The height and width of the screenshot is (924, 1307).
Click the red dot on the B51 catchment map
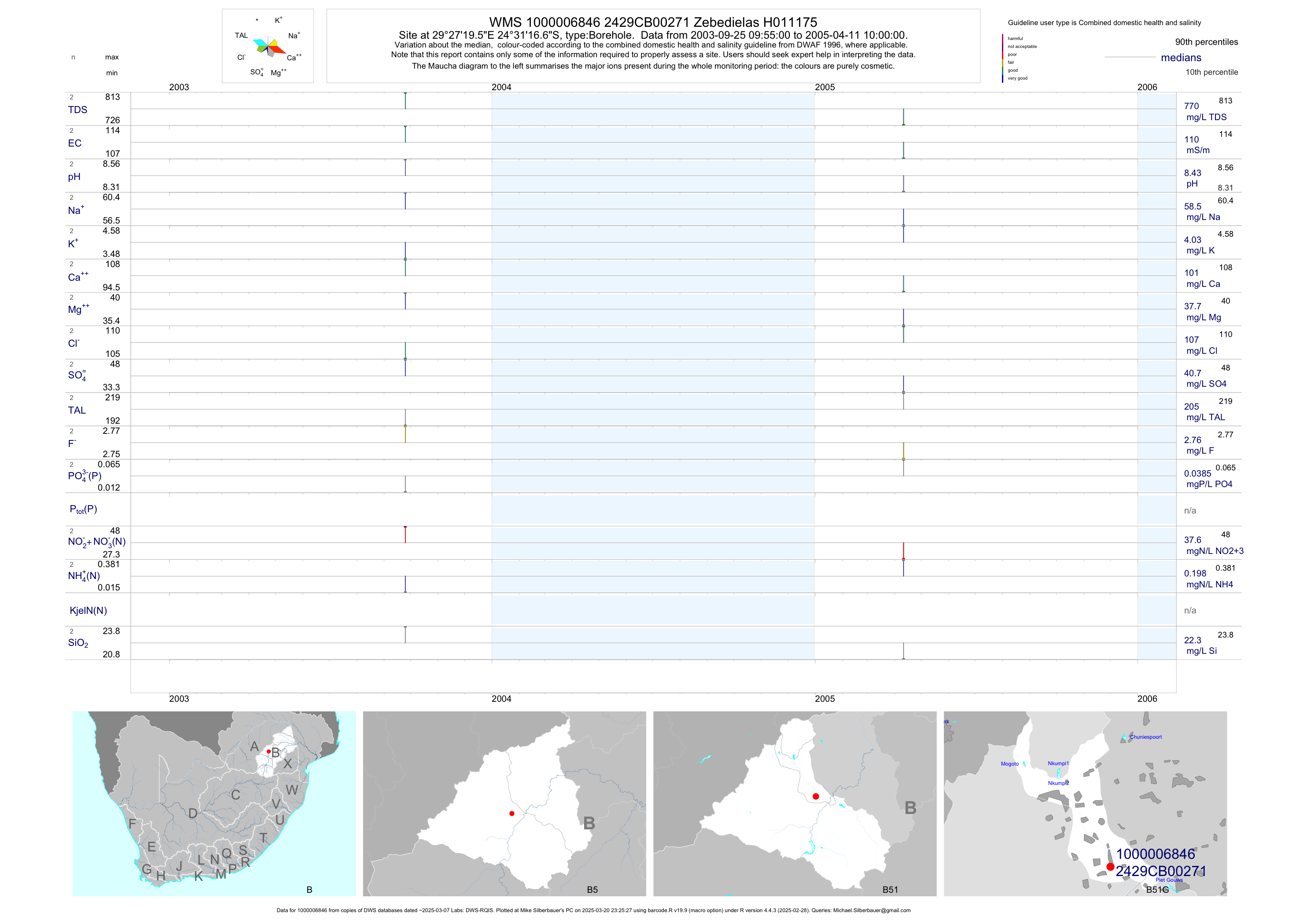[816, 796]
